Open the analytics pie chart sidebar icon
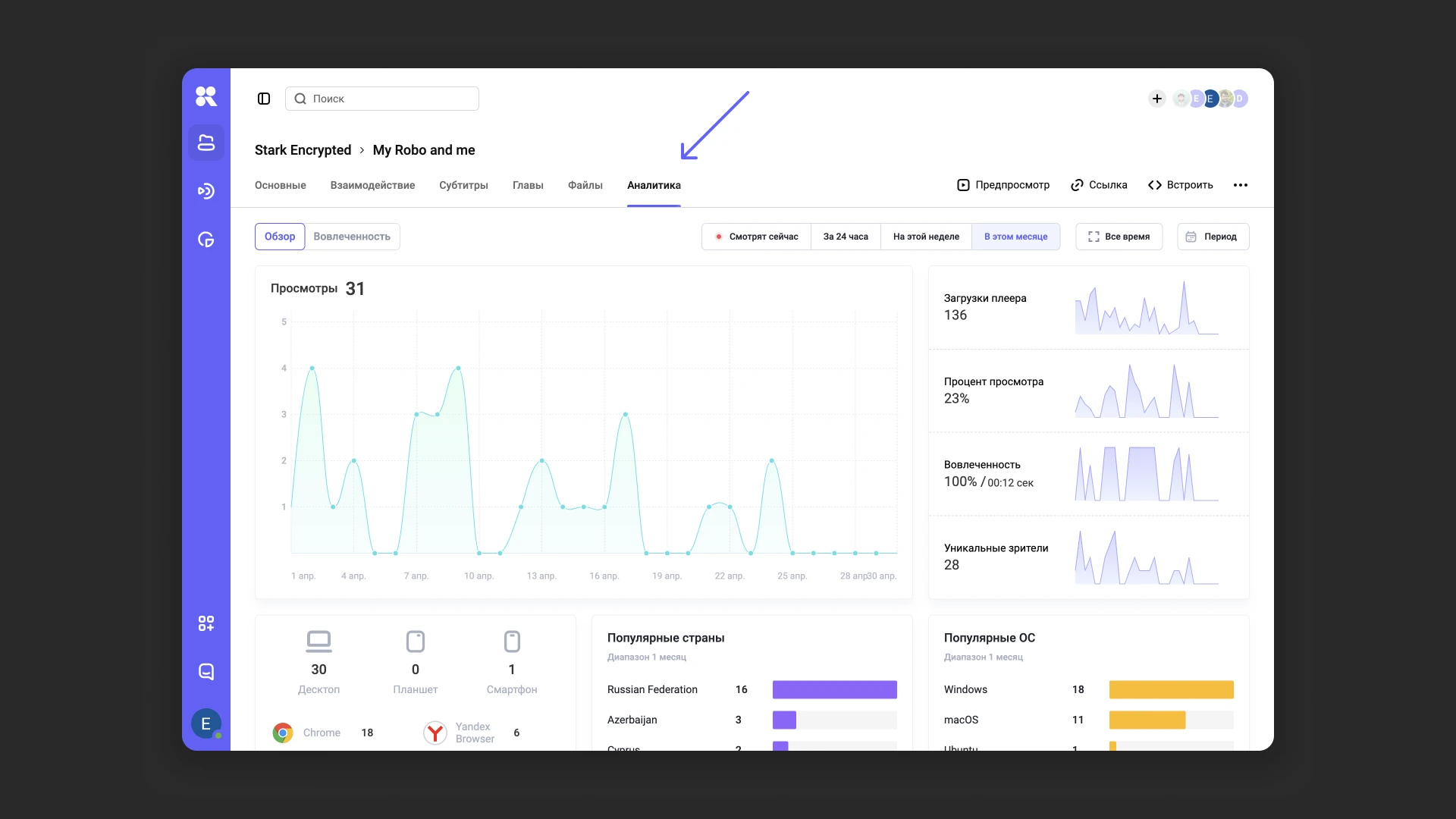 click(206, 240)
